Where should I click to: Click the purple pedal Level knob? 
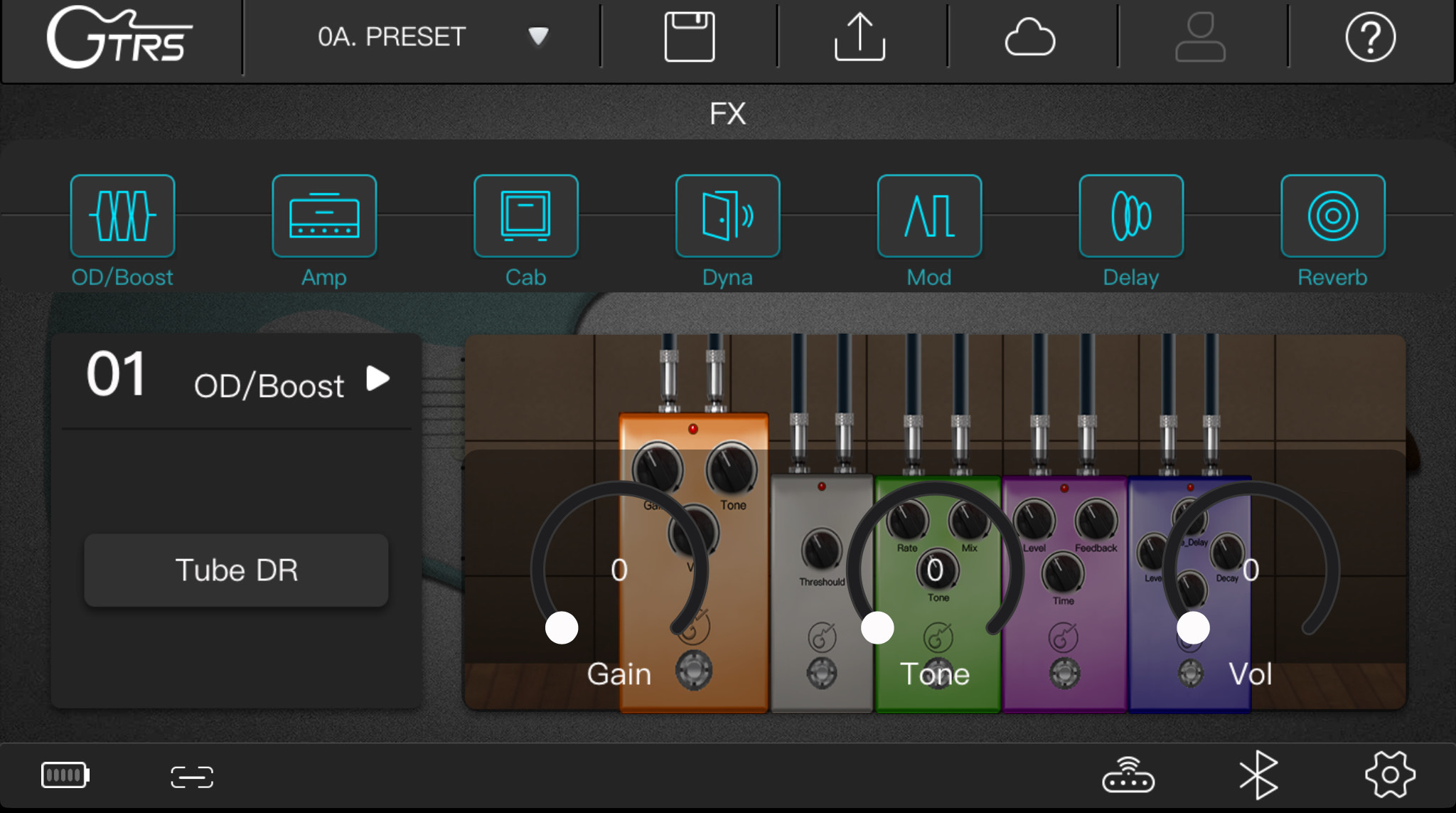pyautogui.click(x=1034, y=520)
